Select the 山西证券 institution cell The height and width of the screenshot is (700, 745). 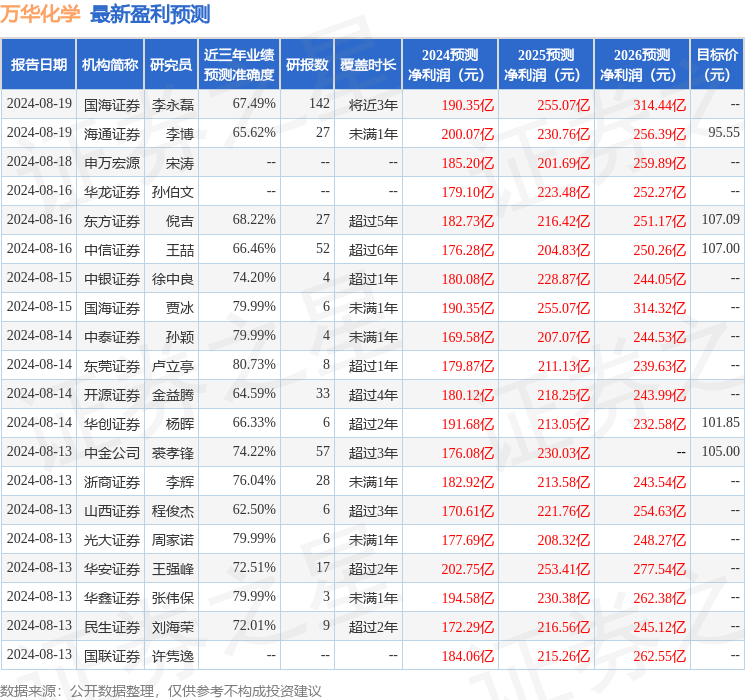[x=112, y=511]
